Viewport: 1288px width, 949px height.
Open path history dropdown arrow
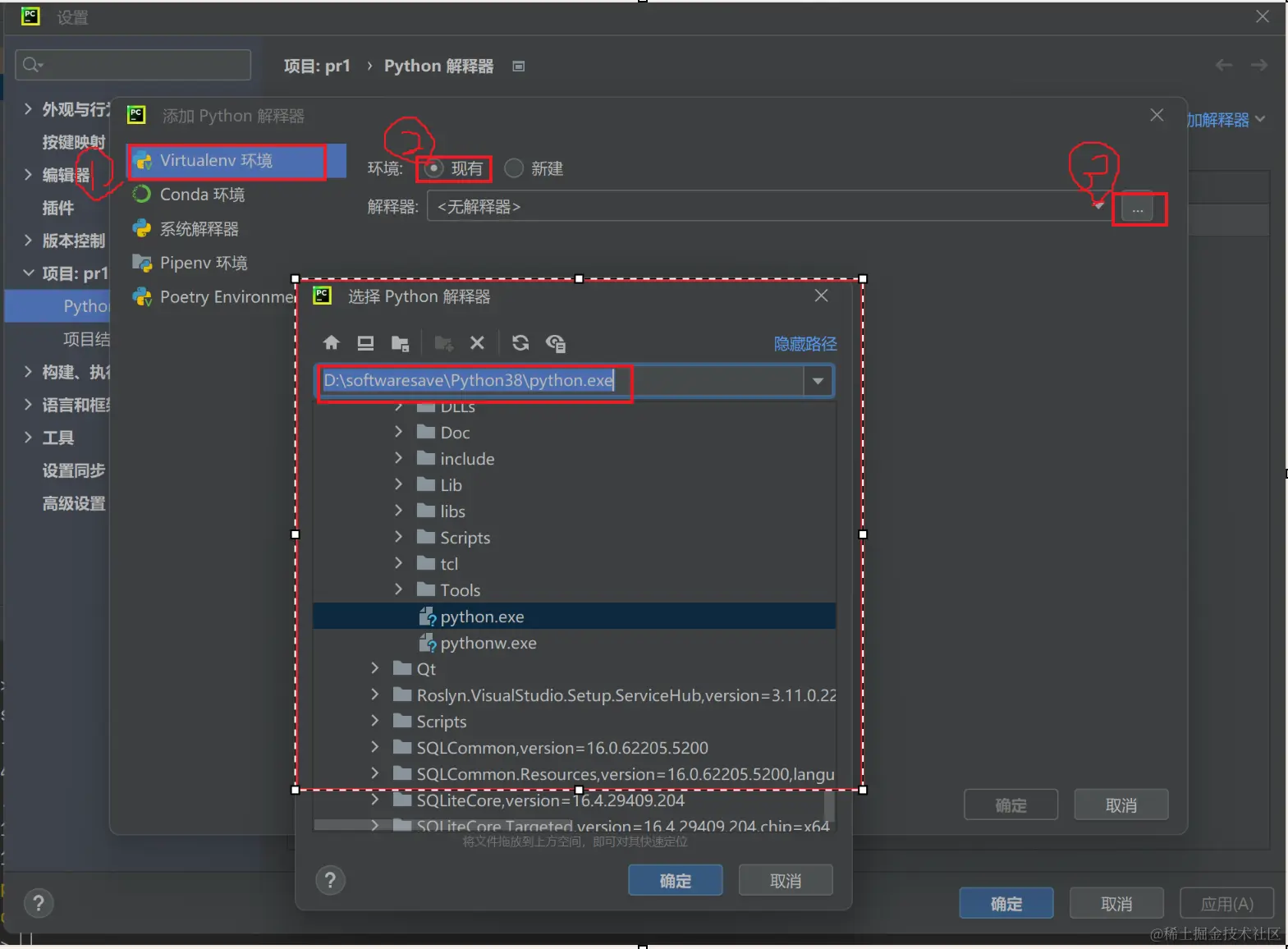pos(818,381)
